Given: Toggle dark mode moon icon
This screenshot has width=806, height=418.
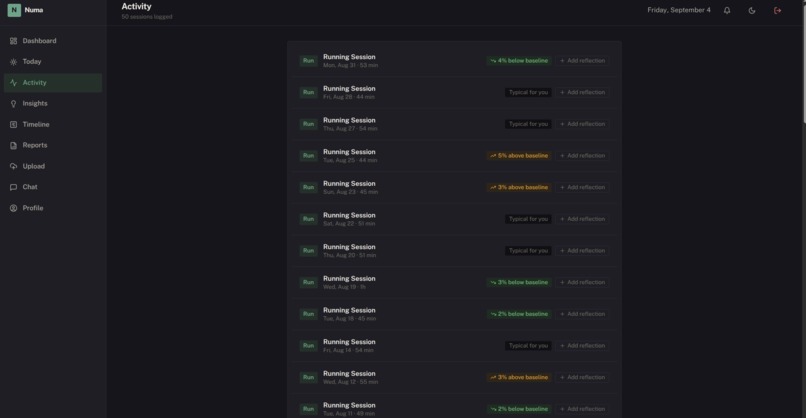Looking at the screenshot, I should pyautogui.click(x=752, y=10).
